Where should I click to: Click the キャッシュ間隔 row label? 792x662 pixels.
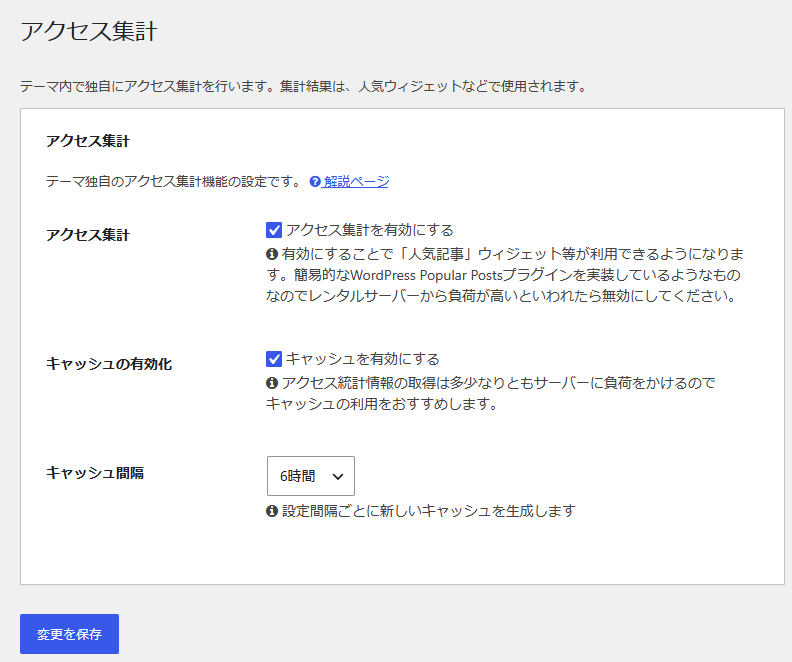(95, 473)
